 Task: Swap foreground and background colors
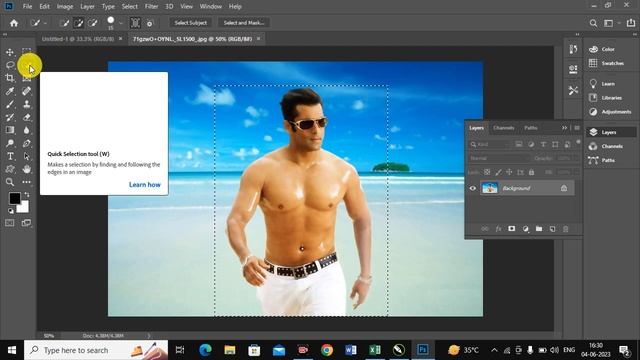pyautogui.click(x=27, y=194)
